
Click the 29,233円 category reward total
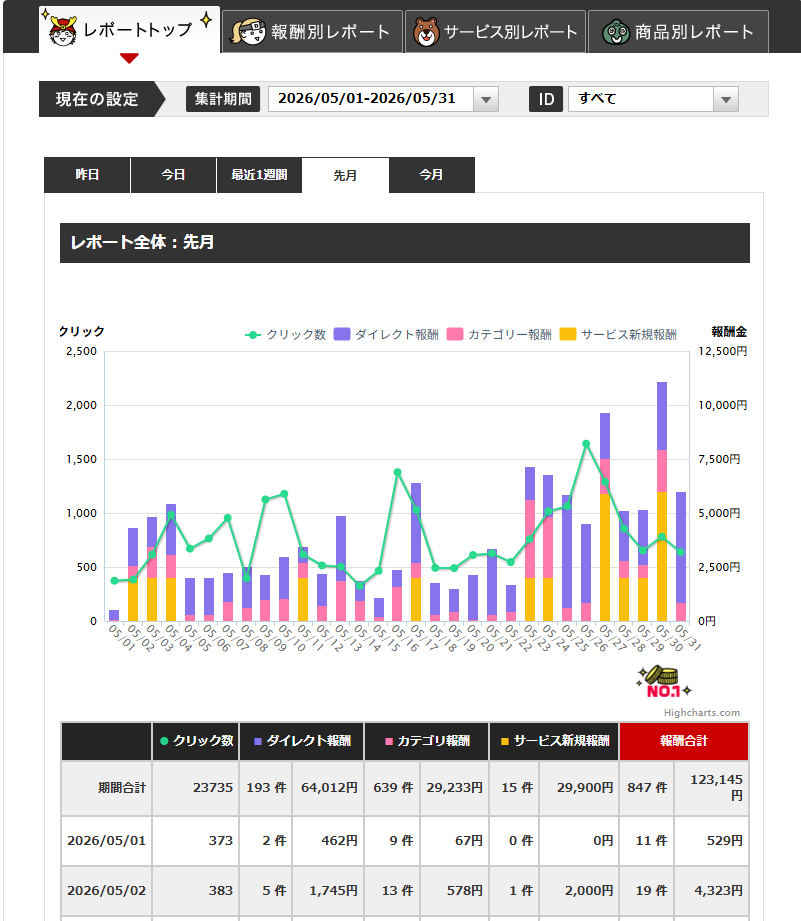[455, 788]
